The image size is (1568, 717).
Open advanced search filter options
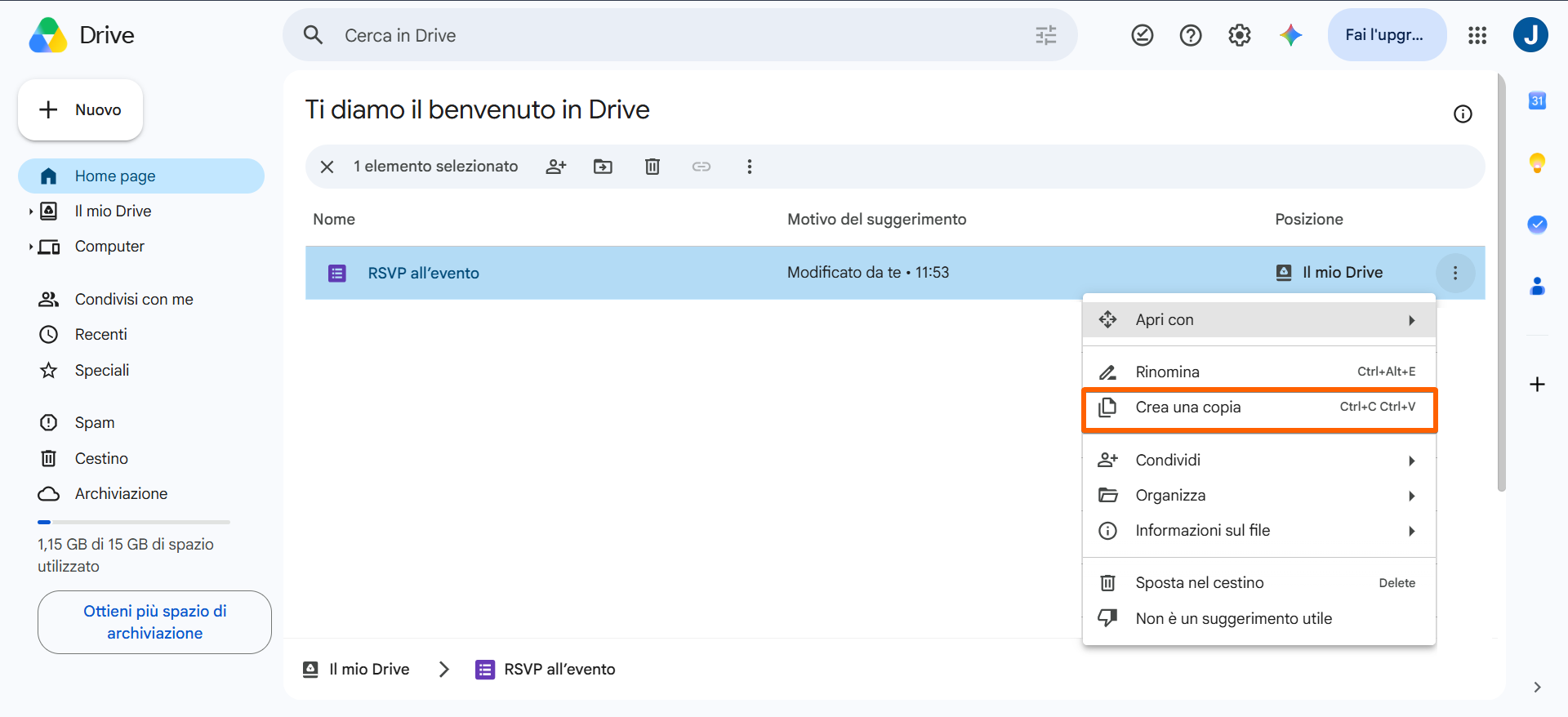pyautogui.click(x=1045, y=35)
